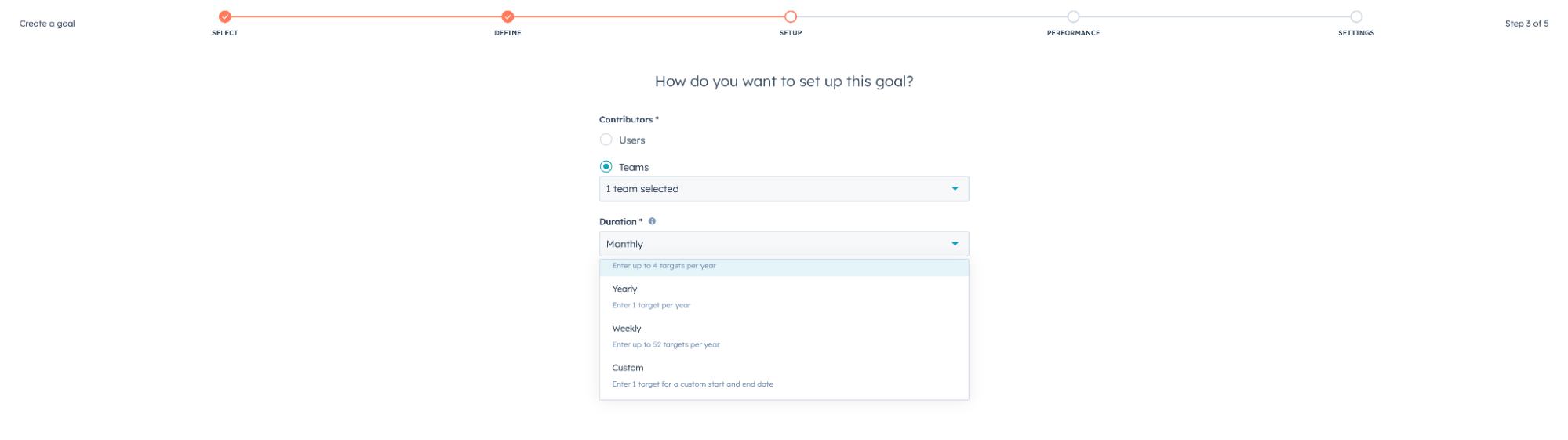Click the SETTINGS step label

coord(1356,33)
